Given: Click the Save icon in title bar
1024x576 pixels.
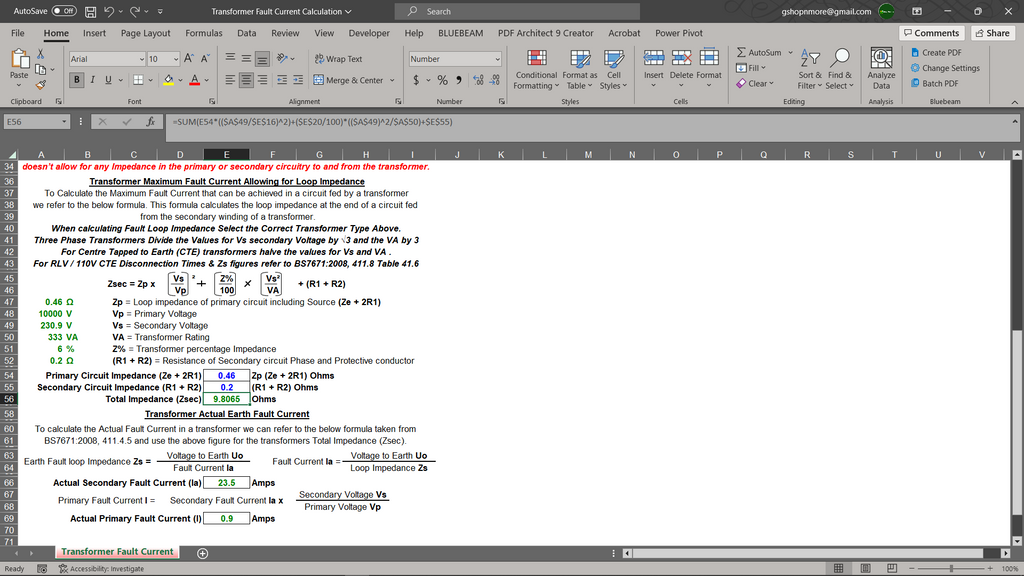Looking at the screenshot, I should tap(91, 12).
